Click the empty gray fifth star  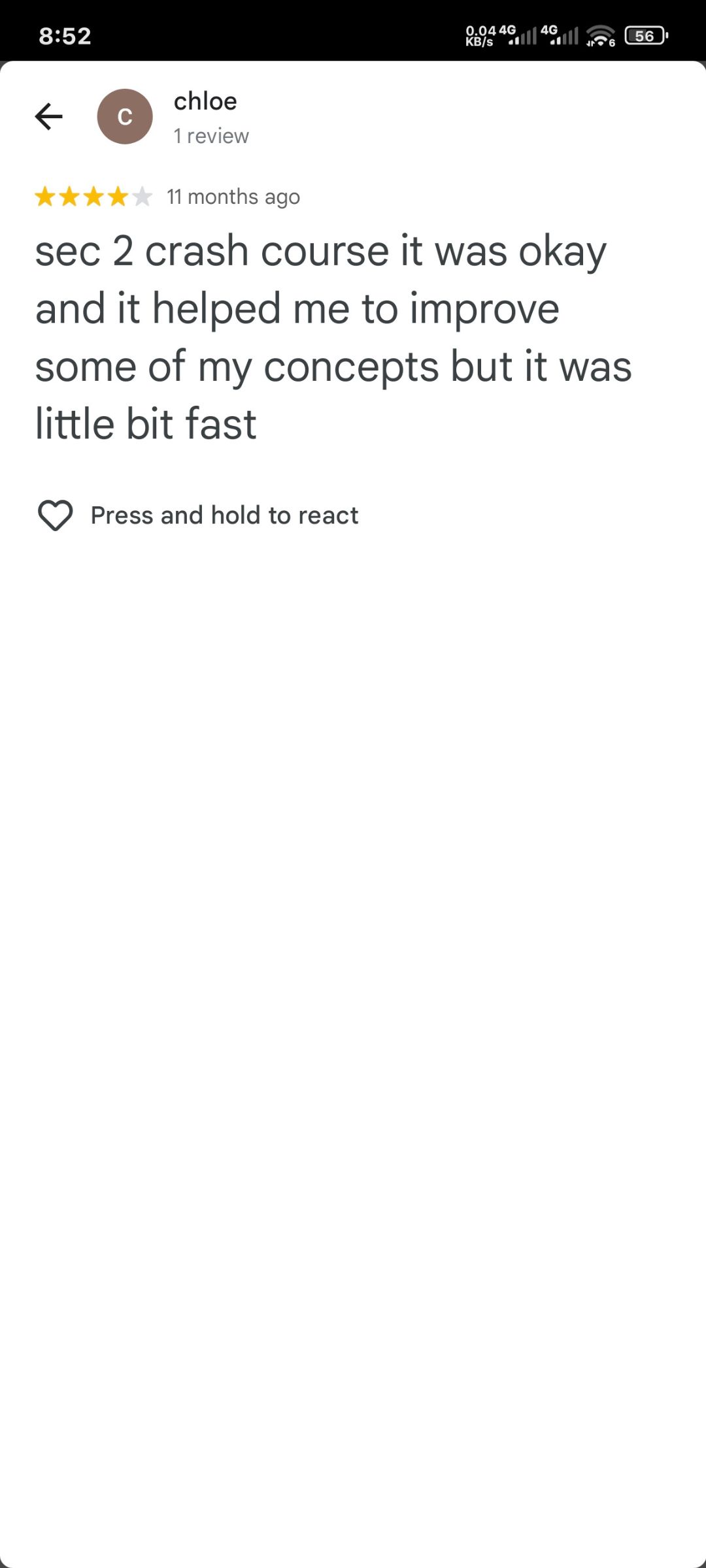pos(142,197)
